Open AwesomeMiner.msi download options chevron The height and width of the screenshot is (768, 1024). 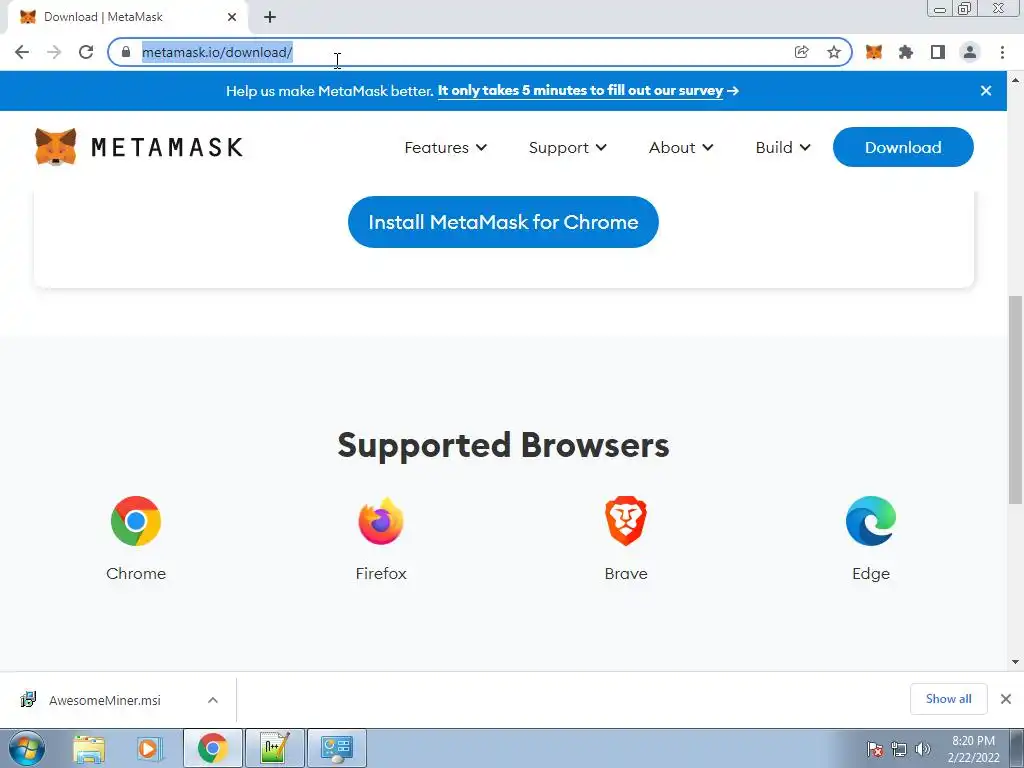[213, 699]
